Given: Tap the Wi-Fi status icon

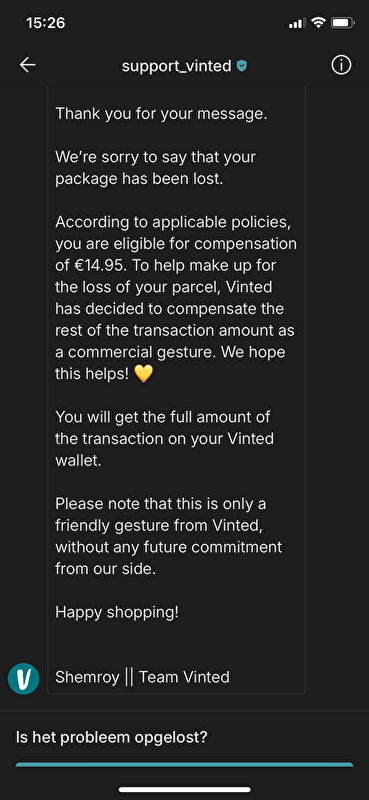Looking at the screenshot, I should click(318, 22).
